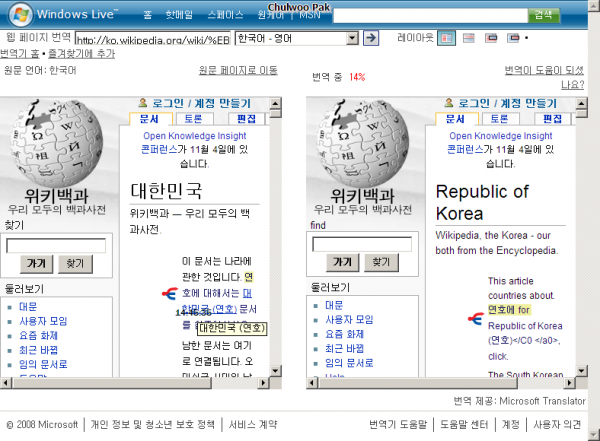Click 대문 in original pane sidebar
Viewport: 600px width, 441px height.
point(28,307)
